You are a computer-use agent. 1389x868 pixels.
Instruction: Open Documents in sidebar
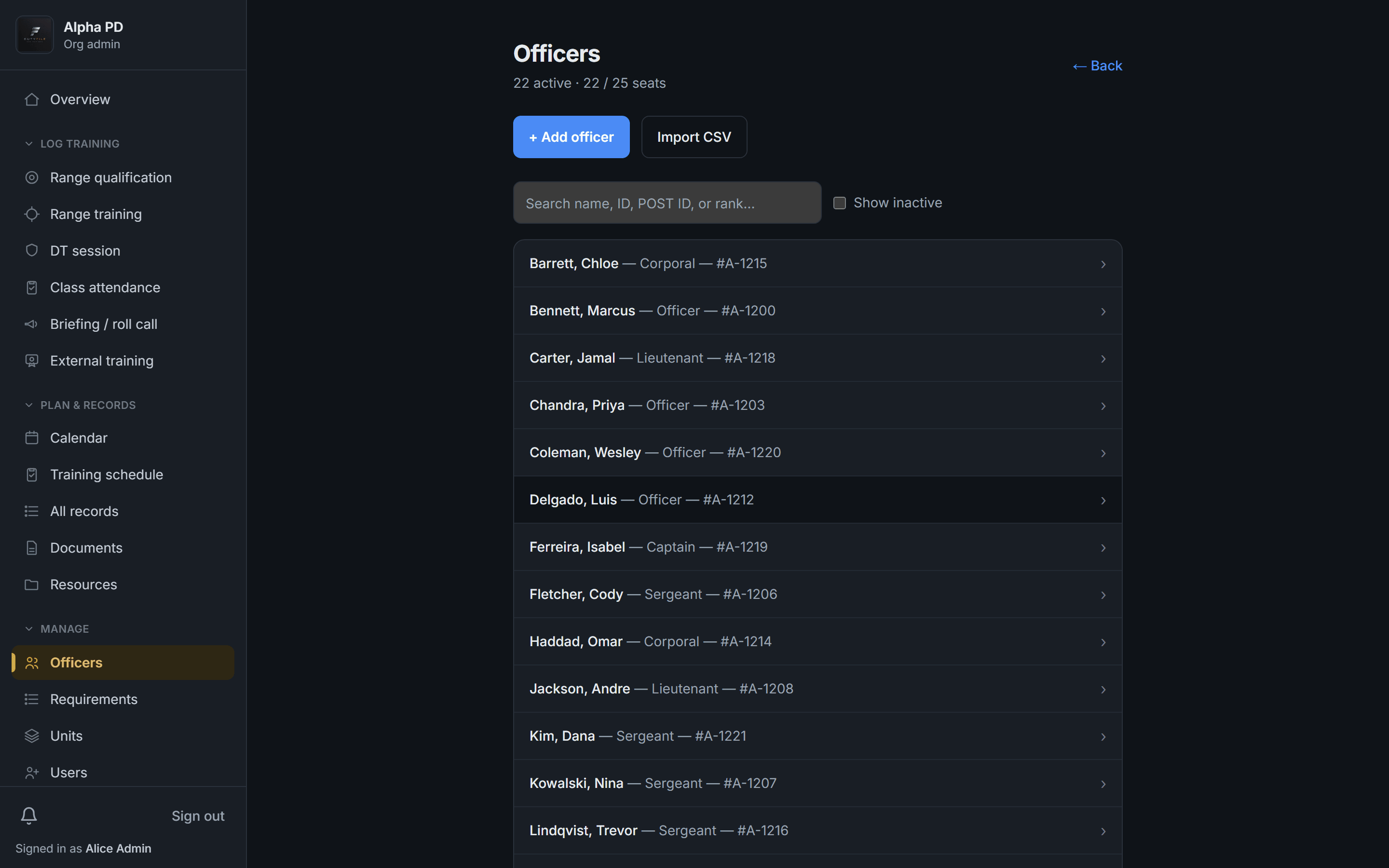click(x=123, y=548)
